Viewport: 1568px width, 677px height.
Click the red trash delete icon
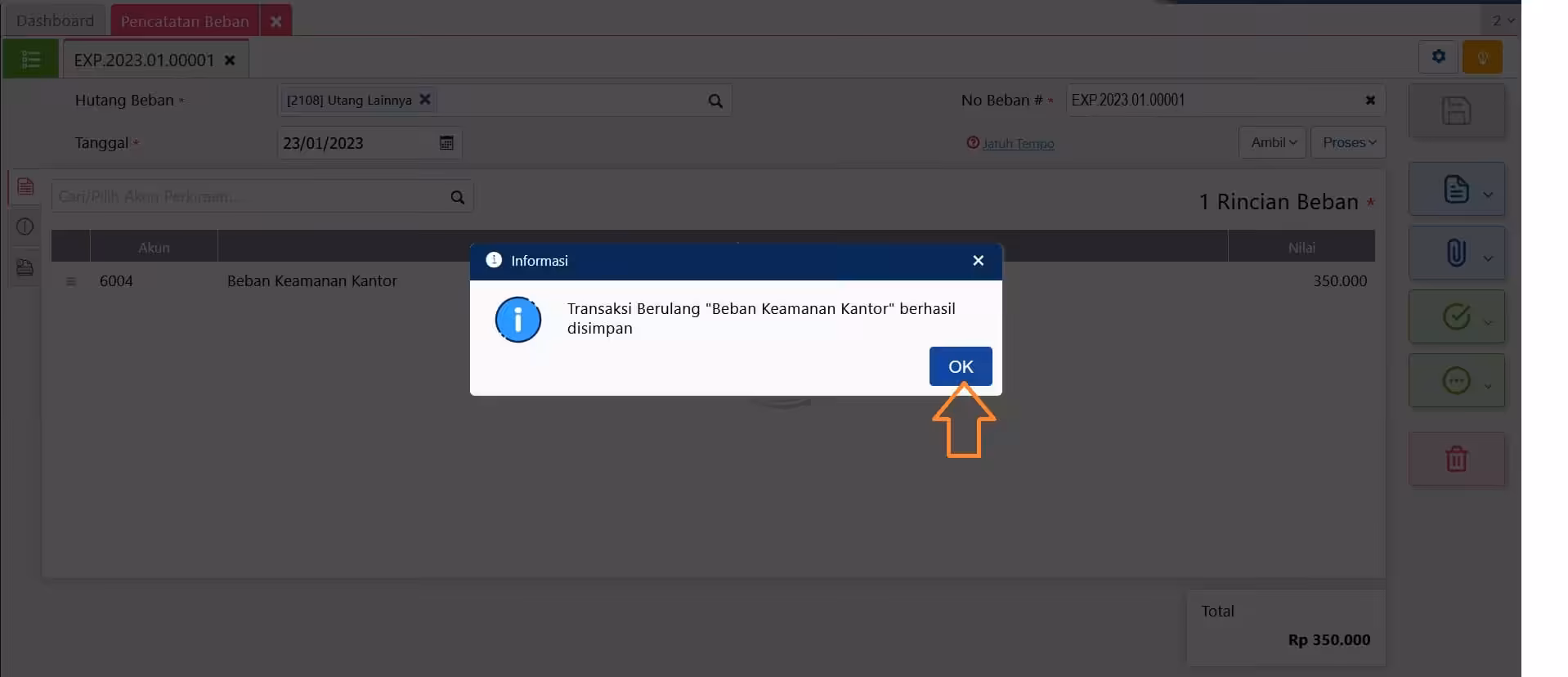coord(1456,459)
